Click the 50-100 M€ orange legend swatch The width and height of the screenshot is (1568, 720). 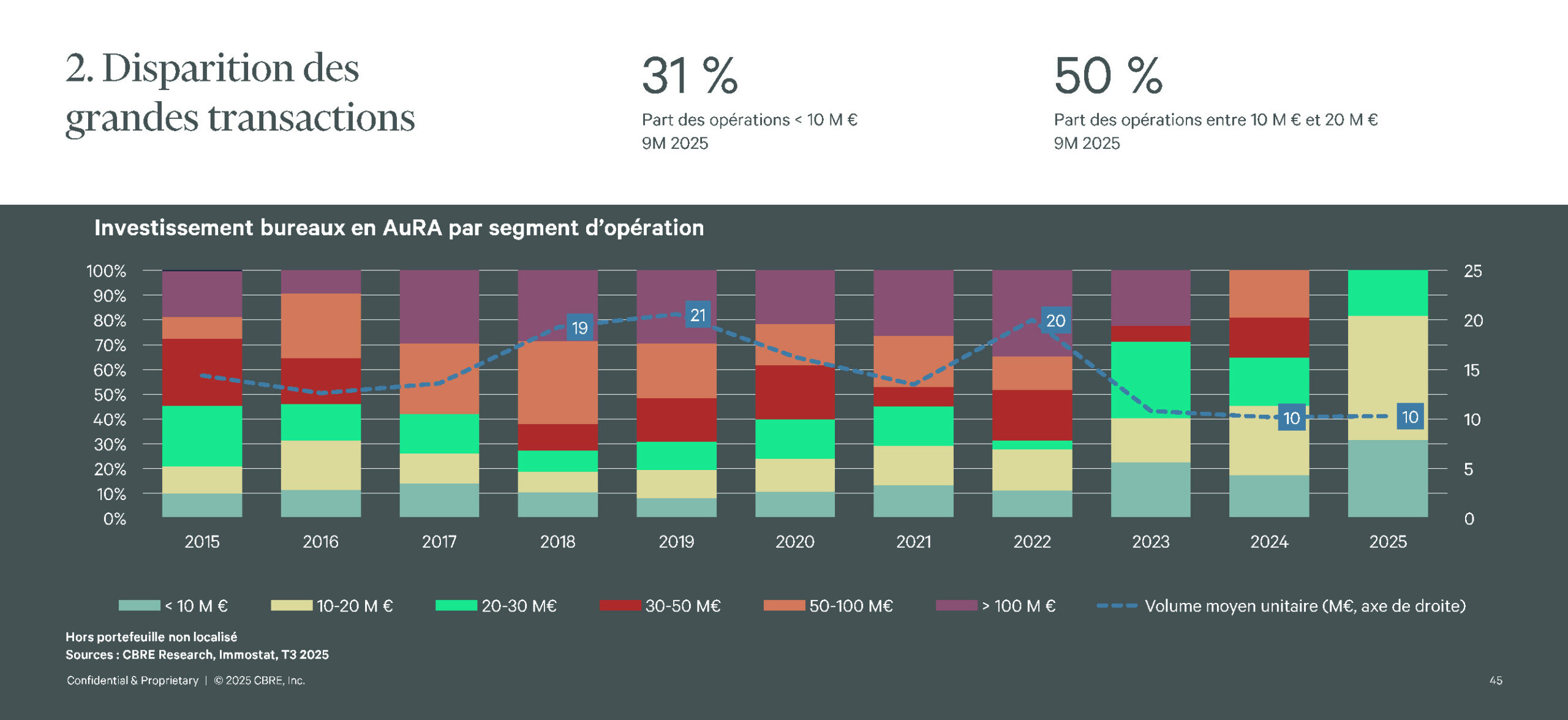pos(784,605)
